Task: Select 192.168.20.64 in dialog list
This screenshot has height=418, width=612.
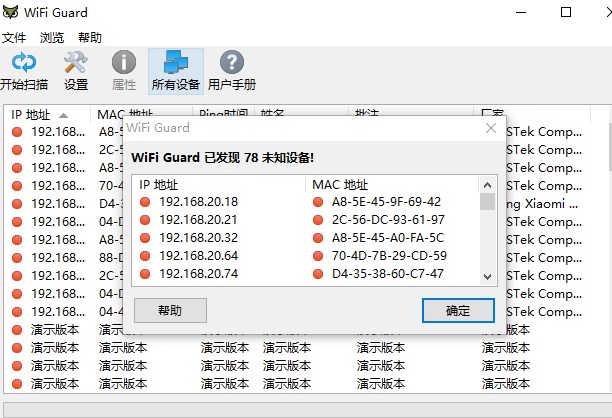Action: point(199,256)
